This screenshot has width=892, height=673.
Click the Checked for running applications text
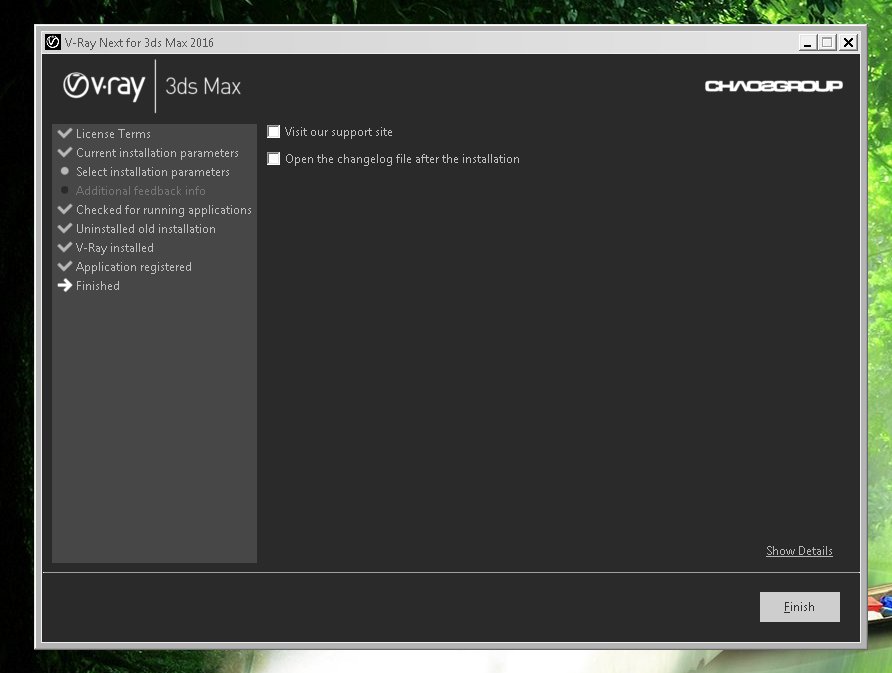tap(164, 210)
